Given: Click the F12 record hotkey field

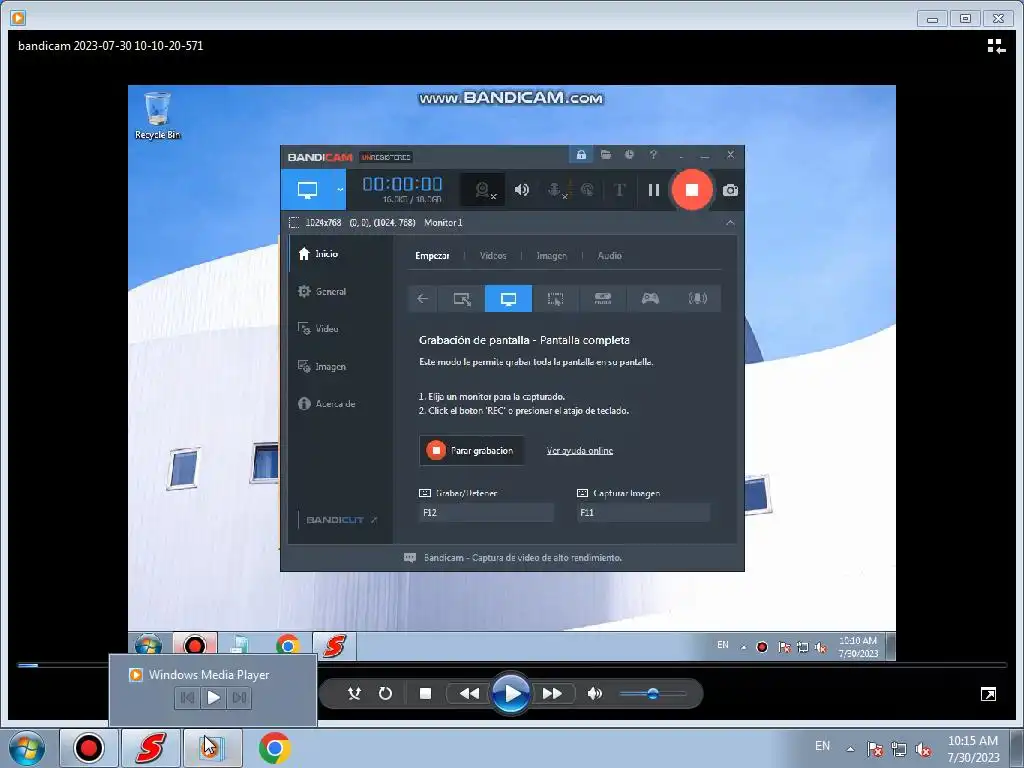Looking at the screenshot, I should click(x=487, y=513).
